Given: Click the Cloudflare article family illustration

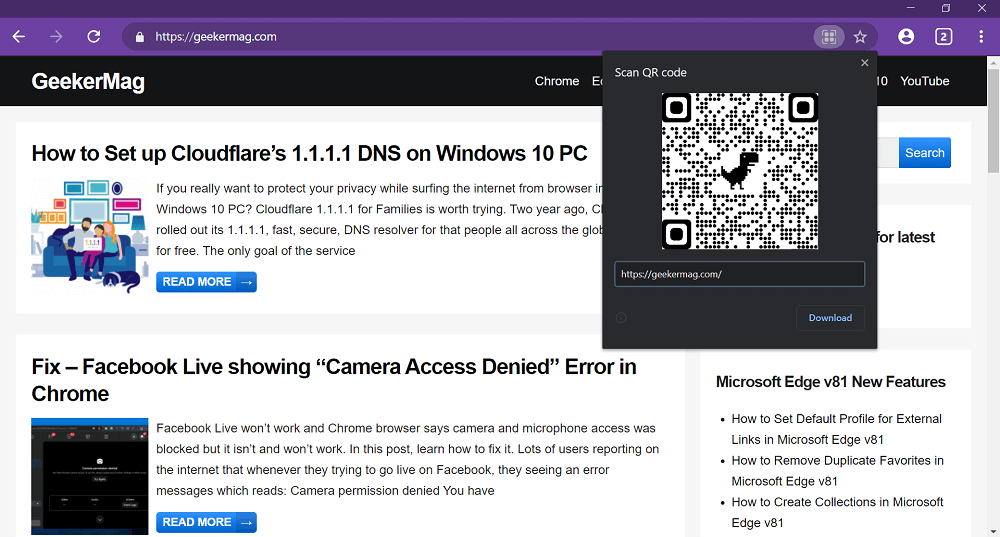Looking at the screenshot, I should click(89, 237).
